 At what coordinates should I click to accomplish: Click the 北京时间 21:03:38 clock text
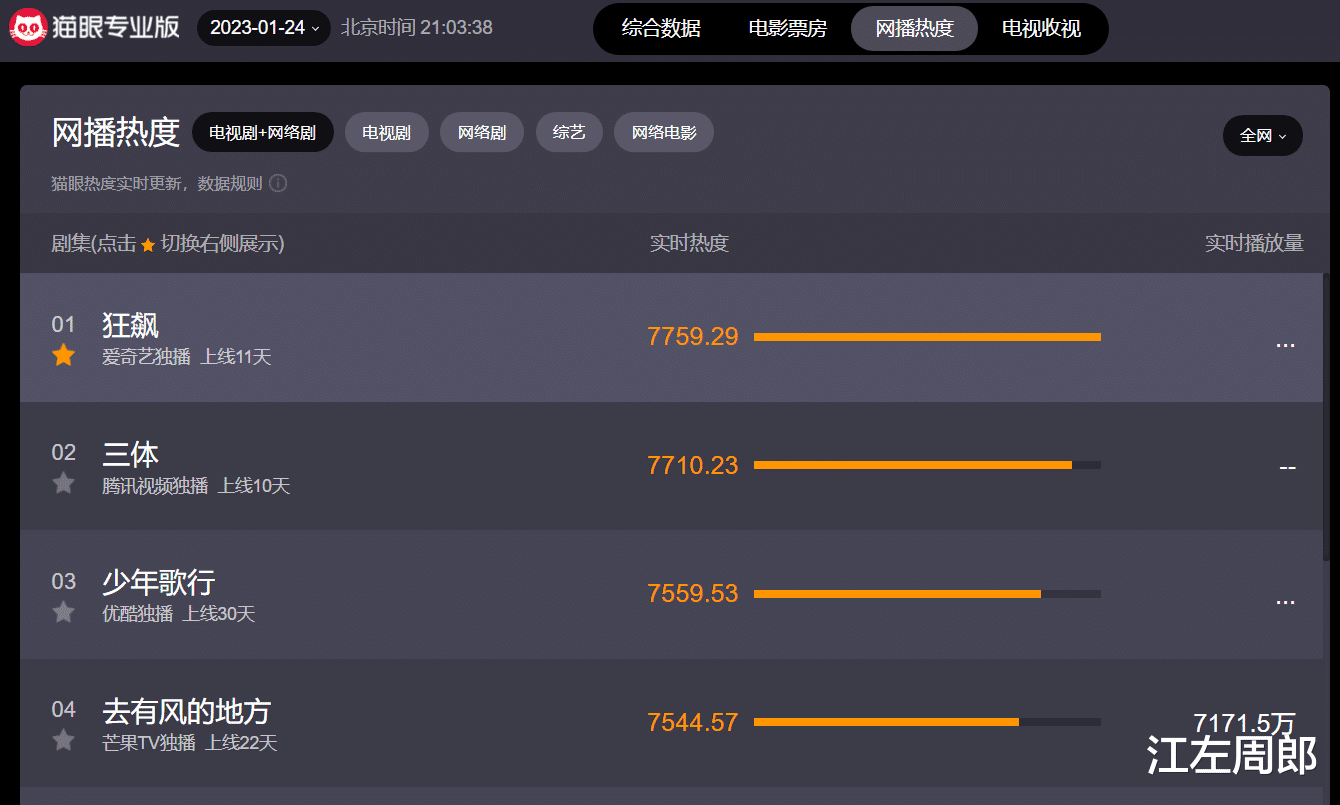(417, 28)
